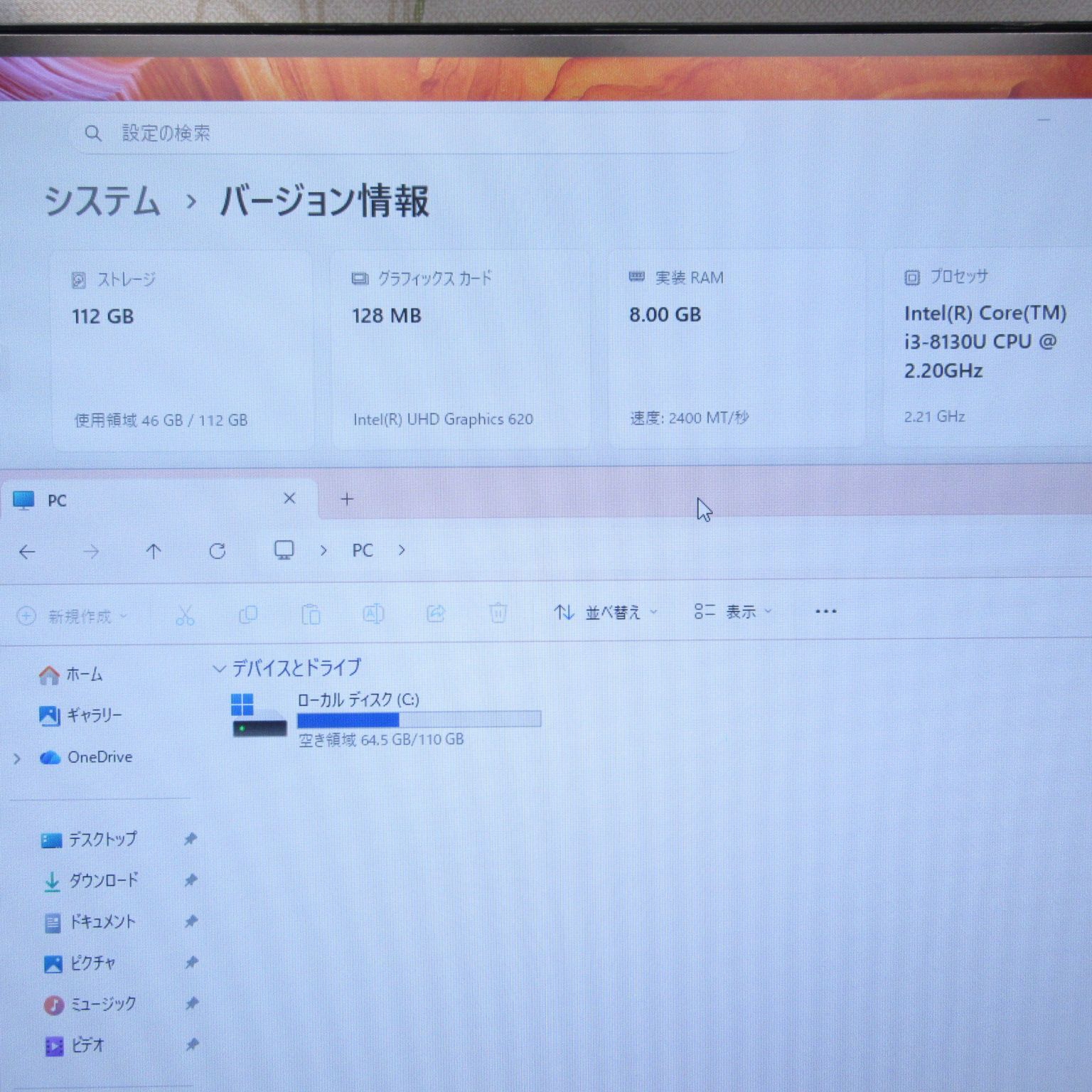Click the Rename icon in toolbar
This screenshot has width=1092, height=1092.
pyautogui.click(x=373, y=614)
